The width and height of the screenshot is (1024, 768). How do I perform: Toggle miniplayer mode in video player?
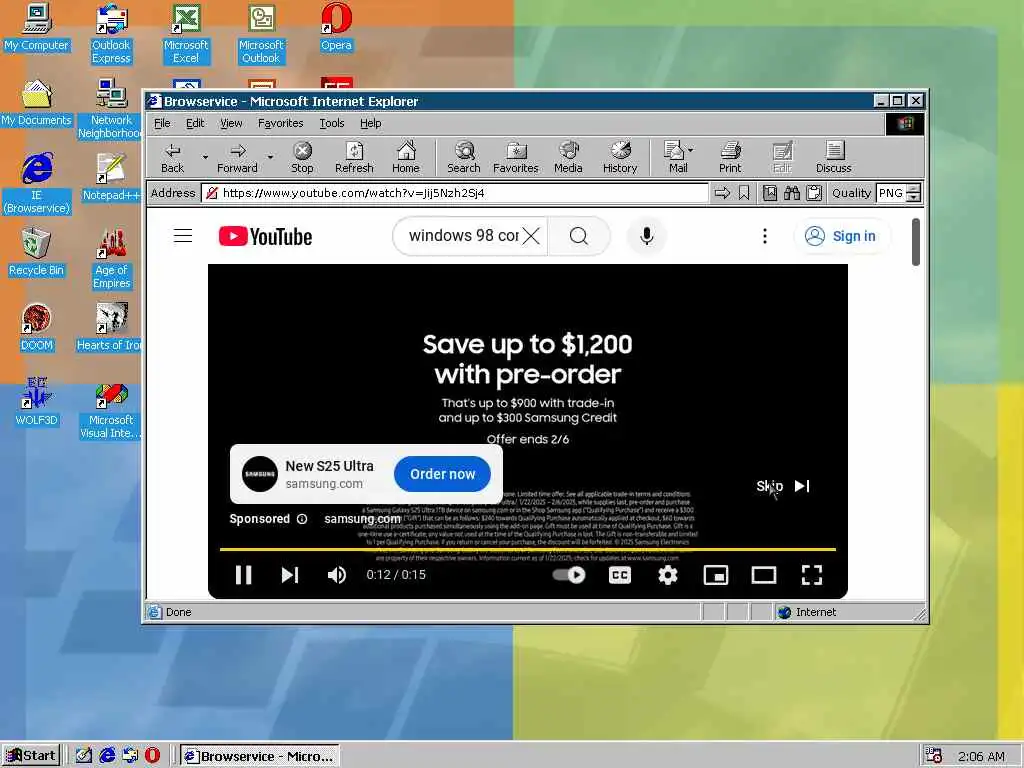tap(716, 575)
